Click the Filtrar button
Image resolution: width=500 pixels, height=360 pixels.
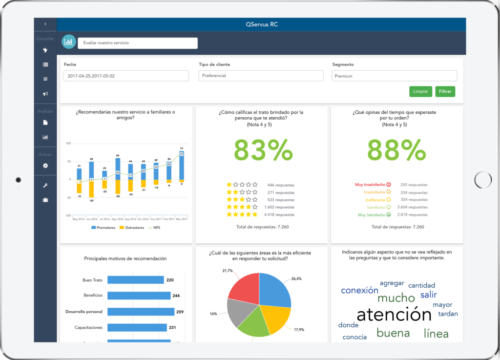tap(445, 91)
